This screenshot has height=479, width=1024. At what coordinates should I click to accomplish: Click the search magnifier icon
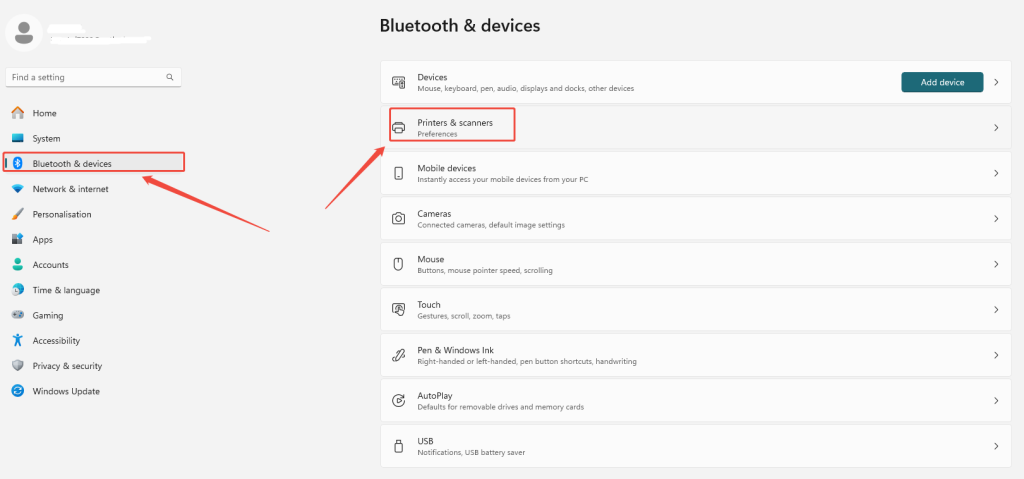point(171,77)
